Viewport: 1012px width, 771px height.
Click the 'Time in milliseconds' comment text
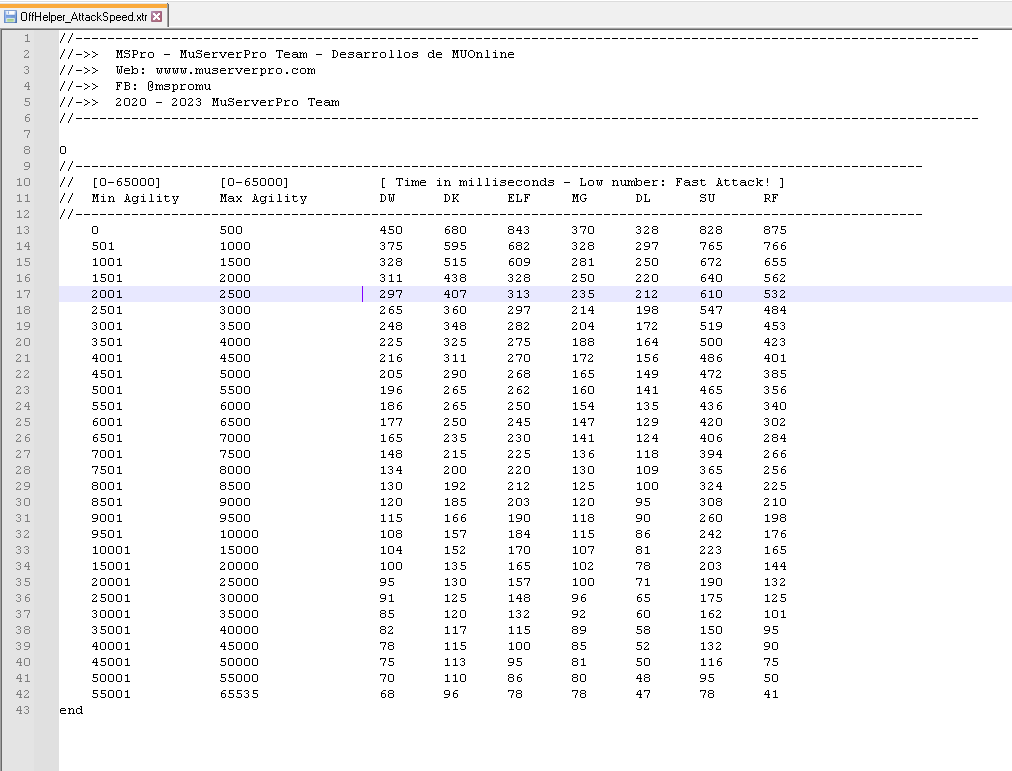(x=475, y=182)
